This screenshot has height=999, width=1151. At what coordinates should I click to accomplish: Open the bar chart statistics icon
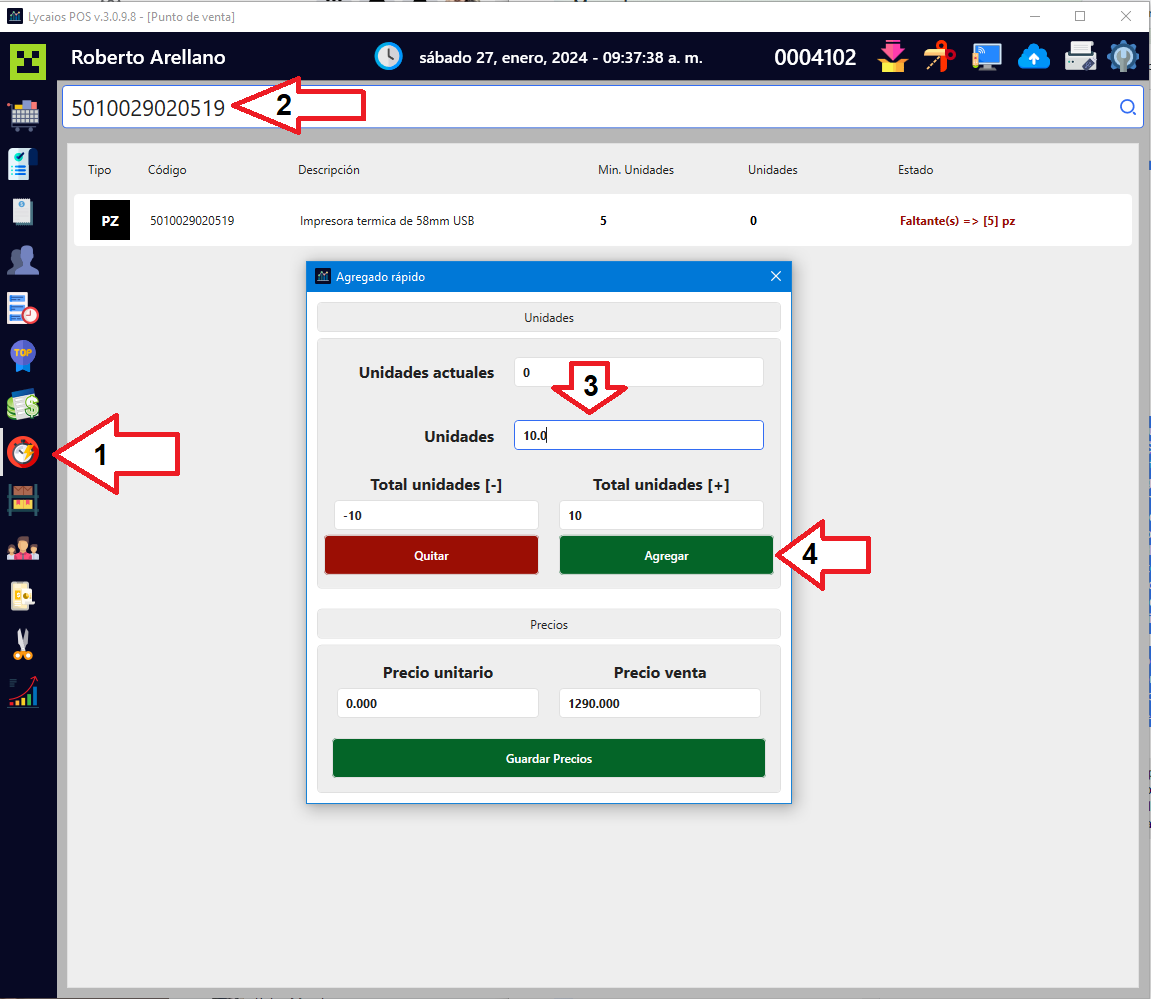(x=24, y=692)
